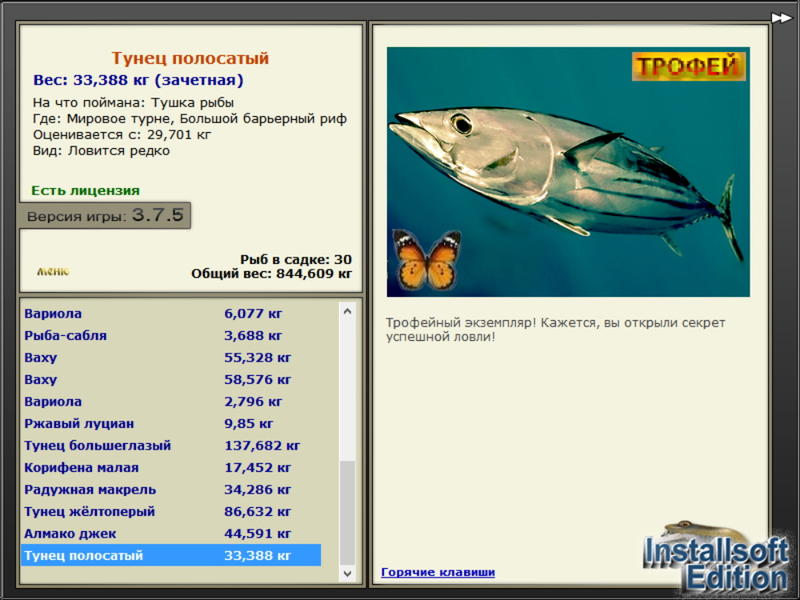This screenshot has width=800, height=600.
Task: Select Тунец большеглазый row
Action: tap(171, 445)
